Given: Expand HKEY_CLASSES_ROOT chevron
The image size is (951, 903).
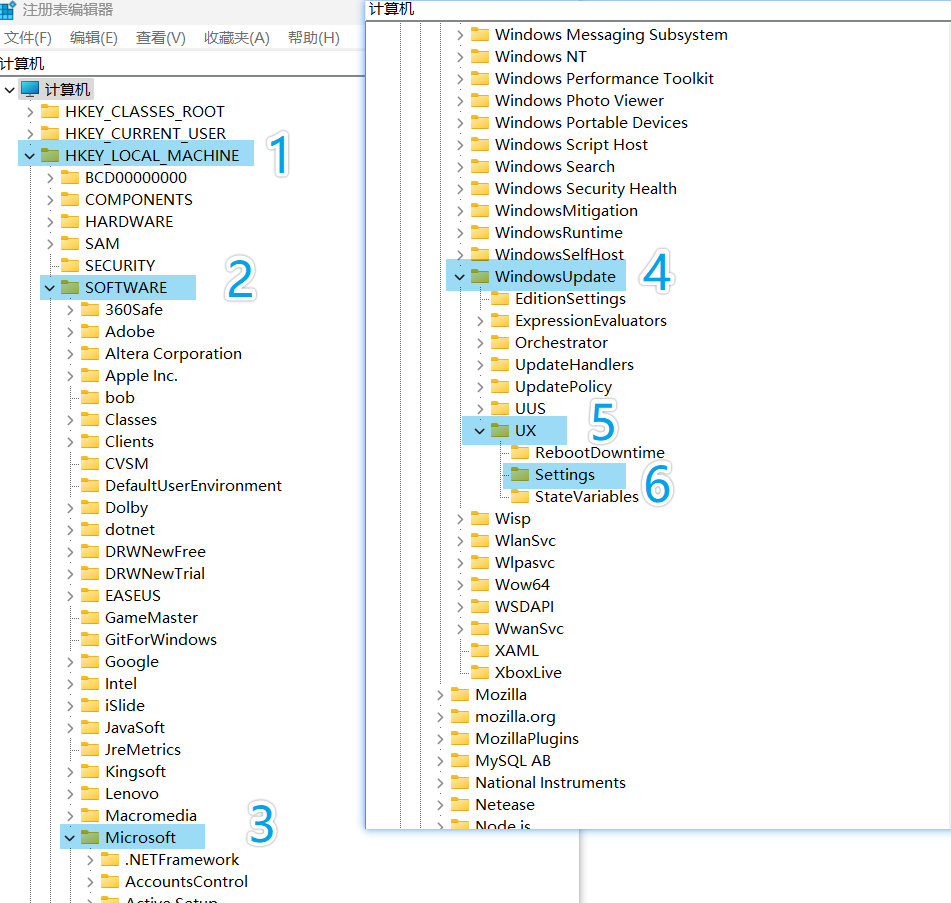Looking at the screenshot, I should pos(30,112).
